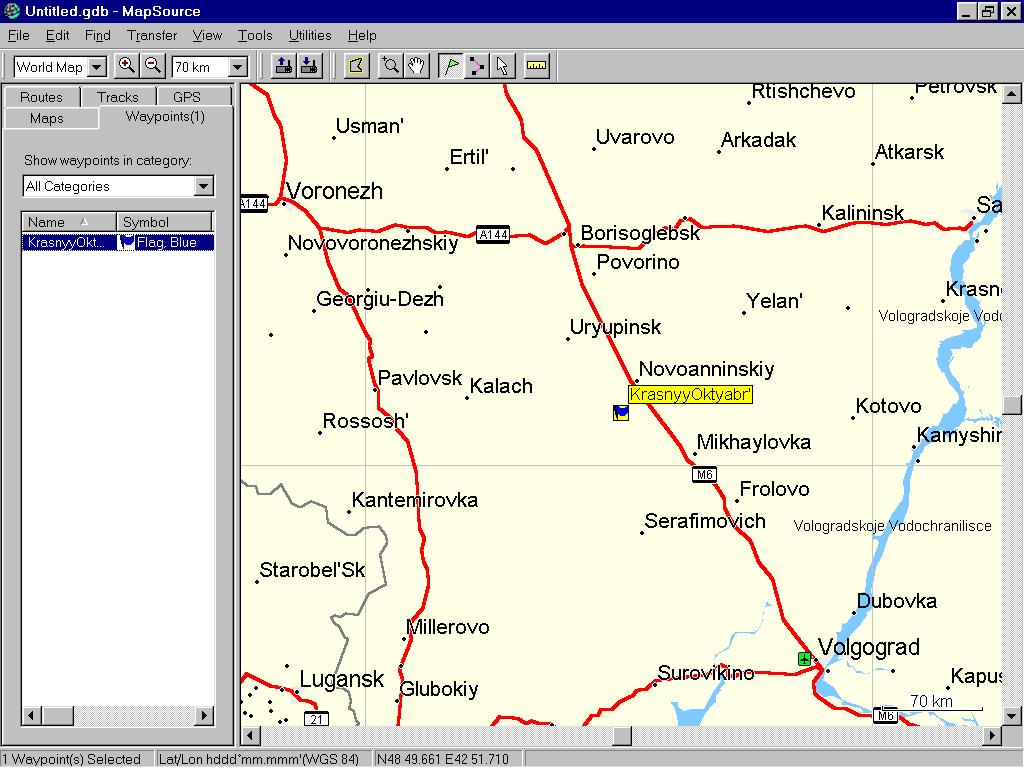The height and width of the screenshot is (768, 1024).
Task: Open the World Map product dropdown
Action: (97, 67)
